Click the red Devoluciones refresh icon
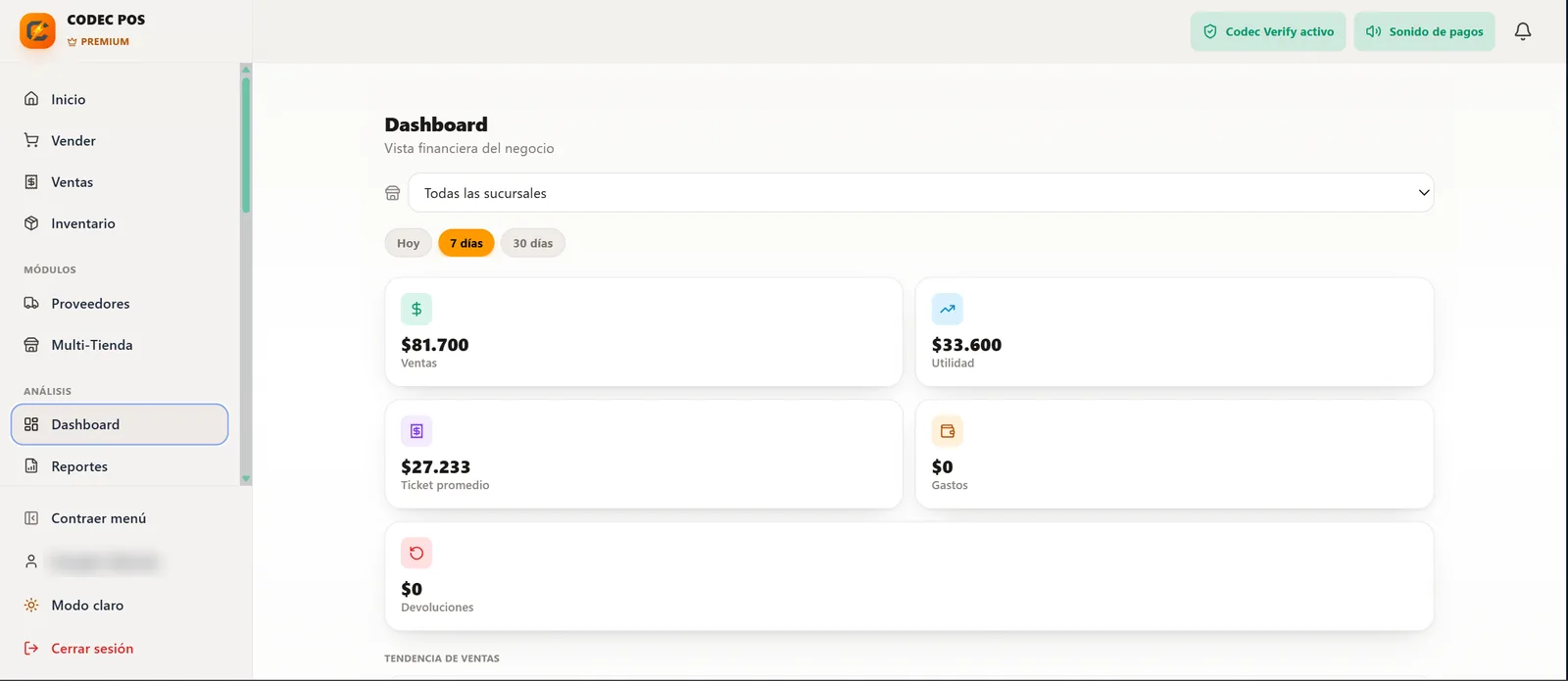 pyautogui.click(x=416, y=553)
